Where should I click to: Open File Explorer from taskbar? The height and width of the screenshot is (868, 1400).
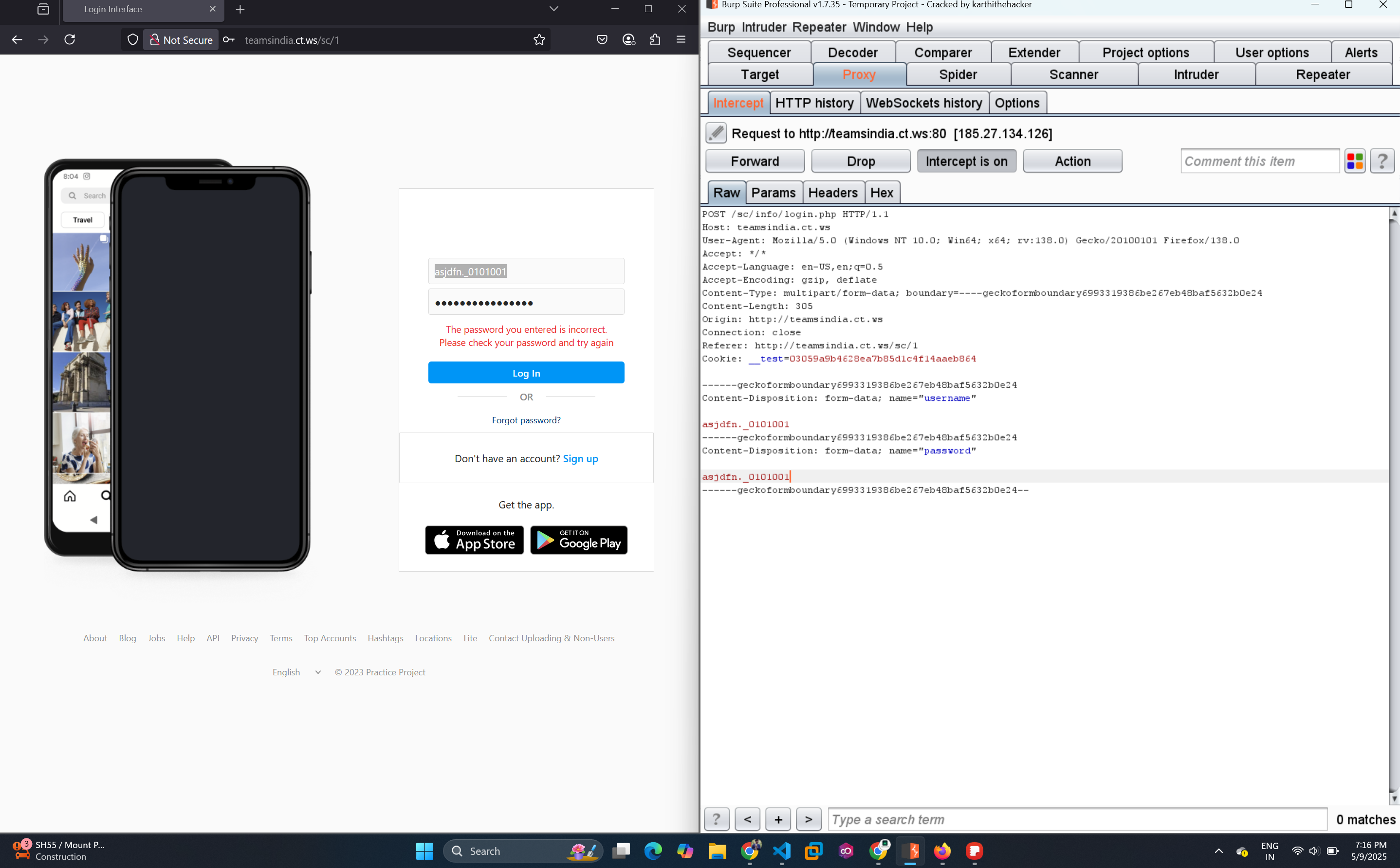[x=717, y=851]
